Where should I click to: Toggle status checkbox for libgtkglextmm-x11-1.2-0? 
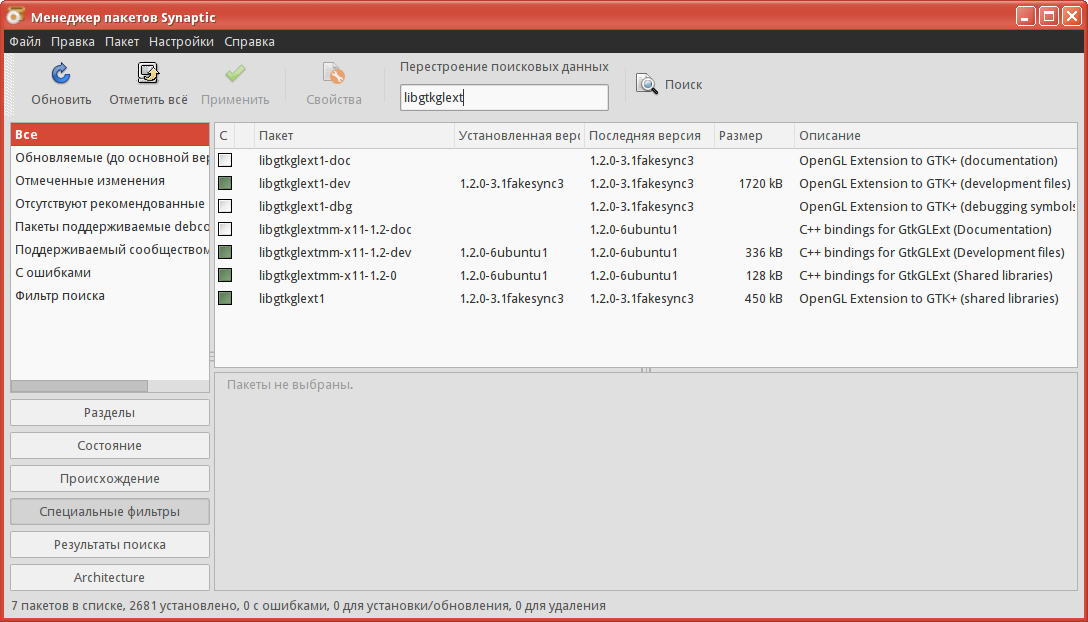point(225,276)
